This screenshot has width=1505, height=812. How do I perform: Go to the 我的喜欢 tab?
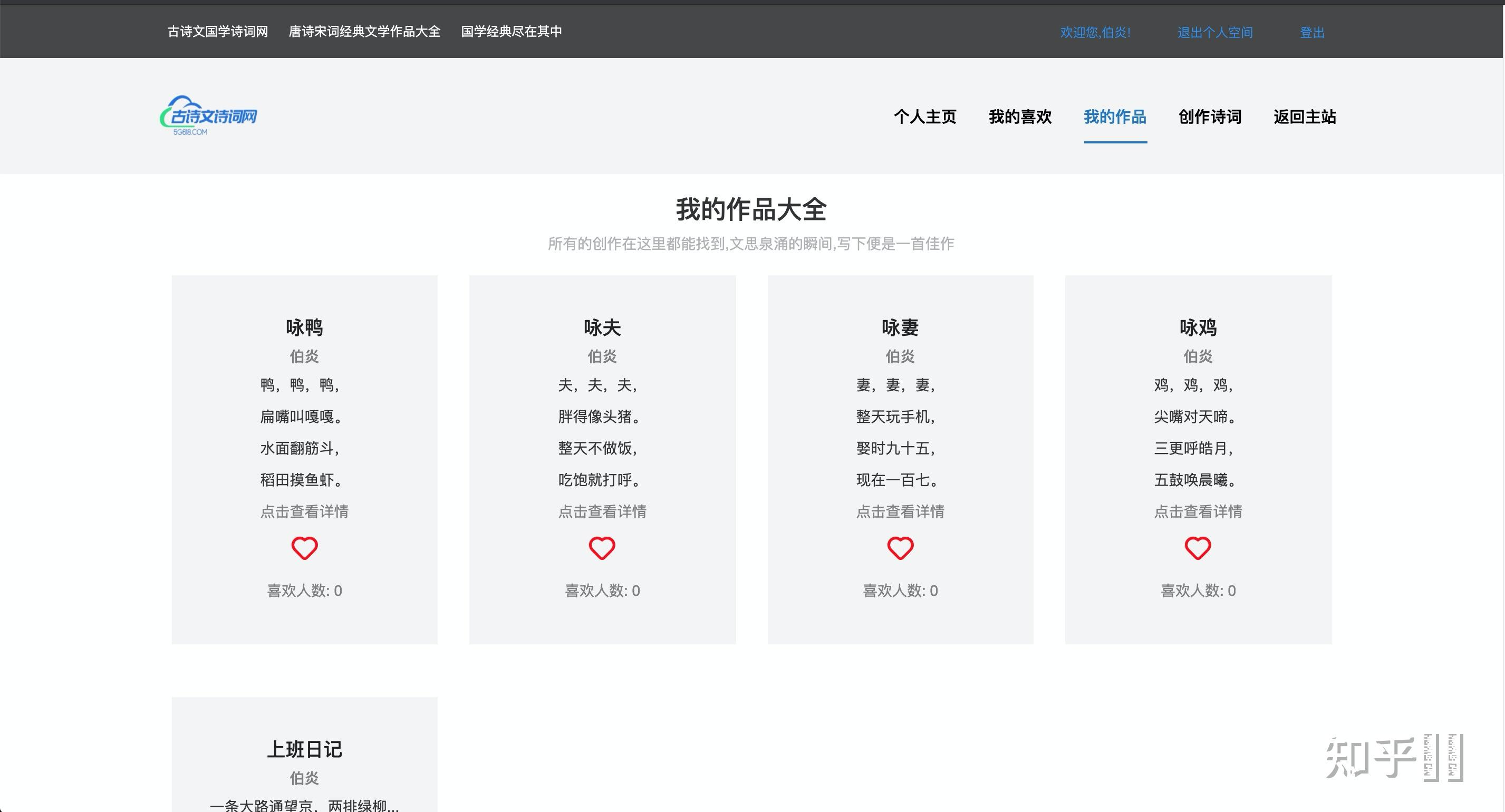coord(1020,117)
